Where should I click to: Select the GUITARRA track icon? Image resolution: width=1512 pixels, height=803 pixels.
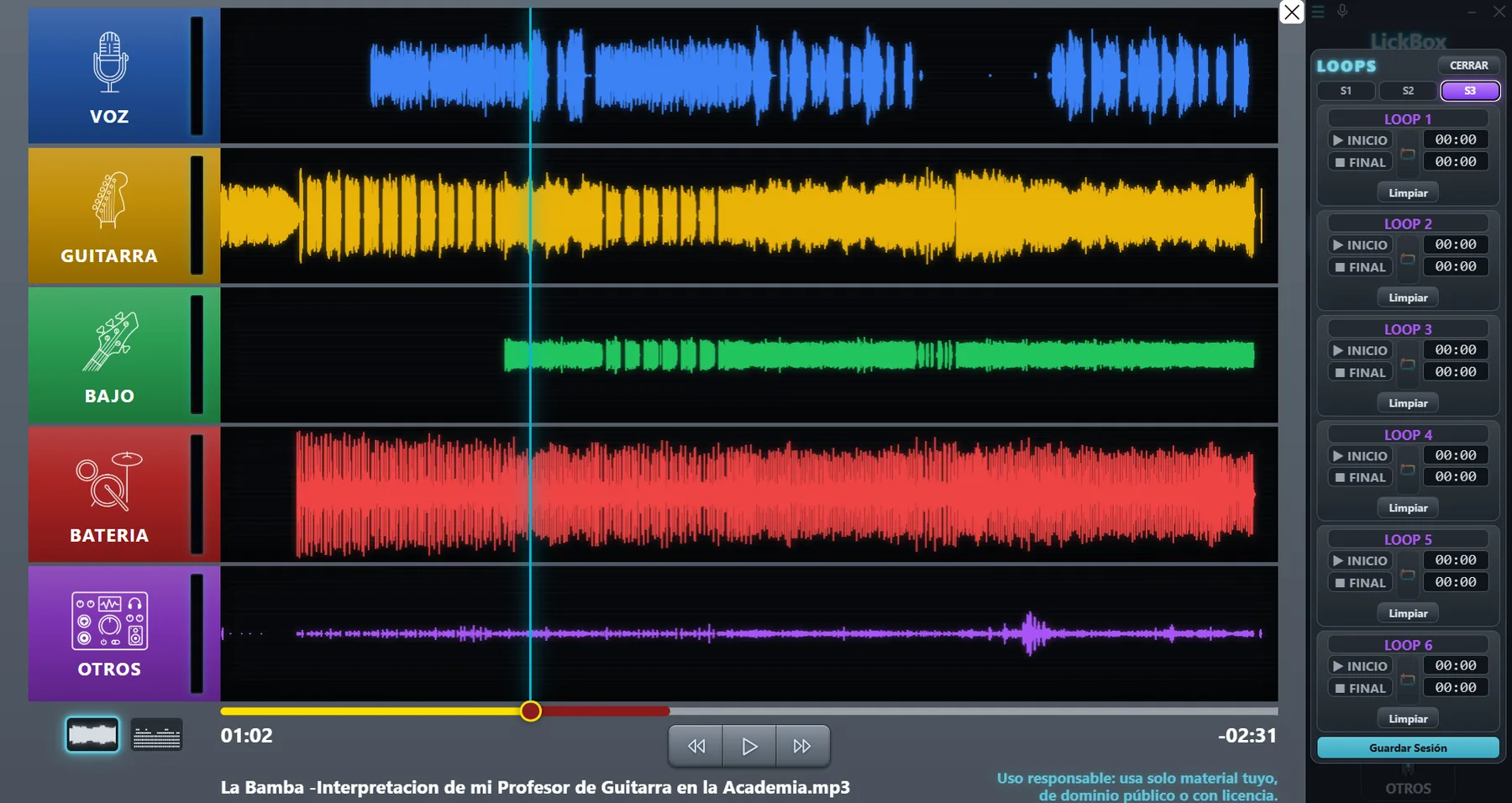point(110,200)
